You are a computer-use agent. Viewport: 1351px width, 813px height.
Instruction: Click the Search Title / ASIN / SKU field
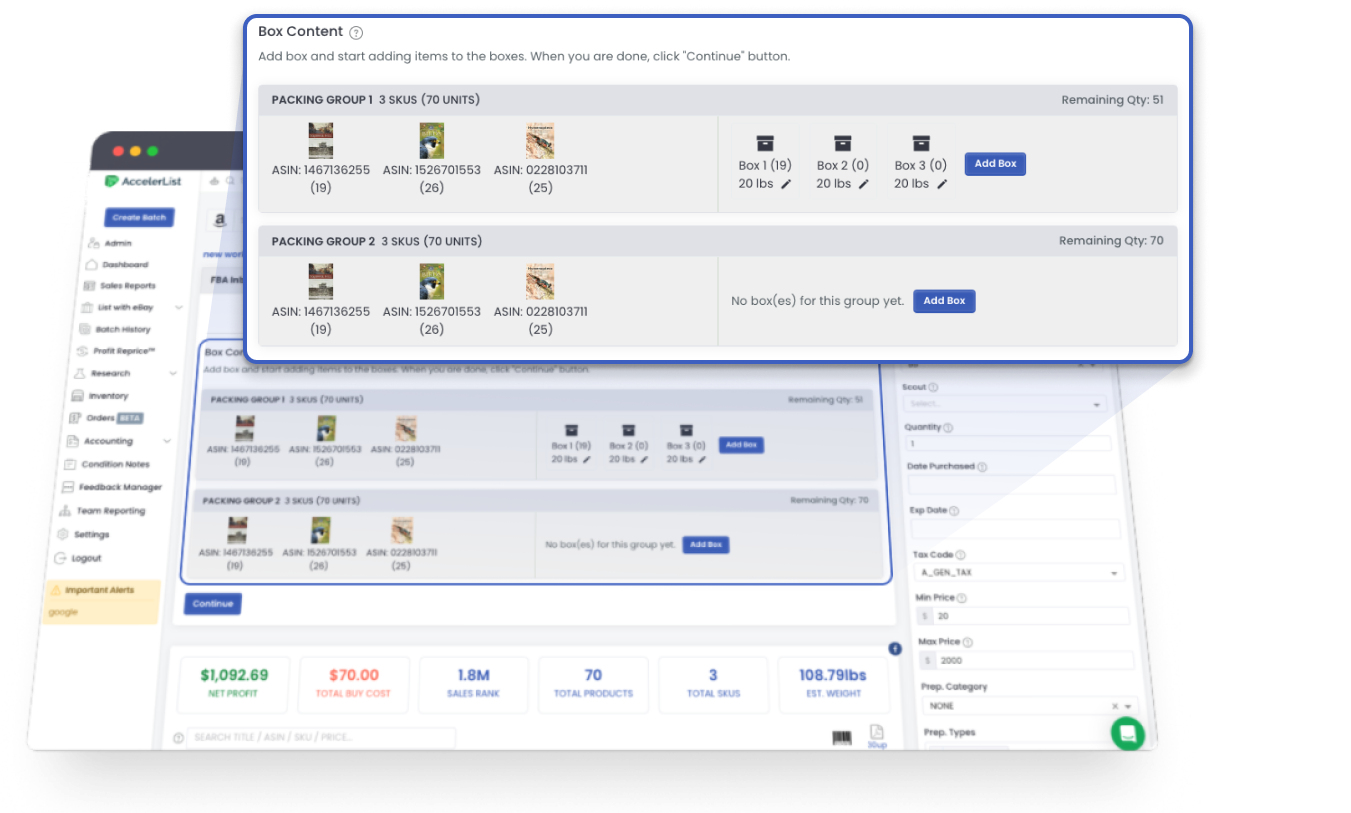click(320, 737)
